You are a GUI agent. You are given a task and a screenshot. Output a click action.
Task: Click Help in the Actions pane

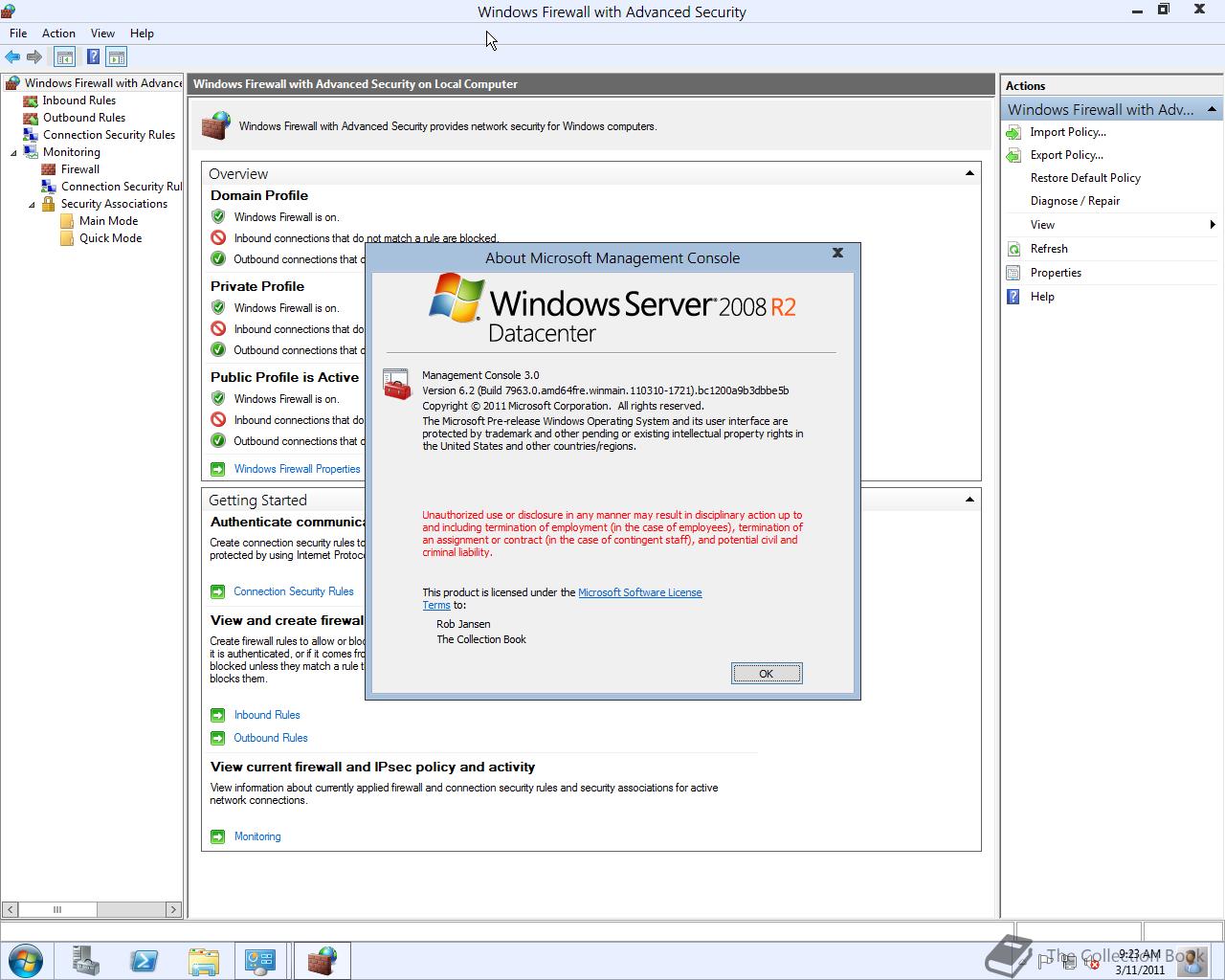click(1042, 297)
